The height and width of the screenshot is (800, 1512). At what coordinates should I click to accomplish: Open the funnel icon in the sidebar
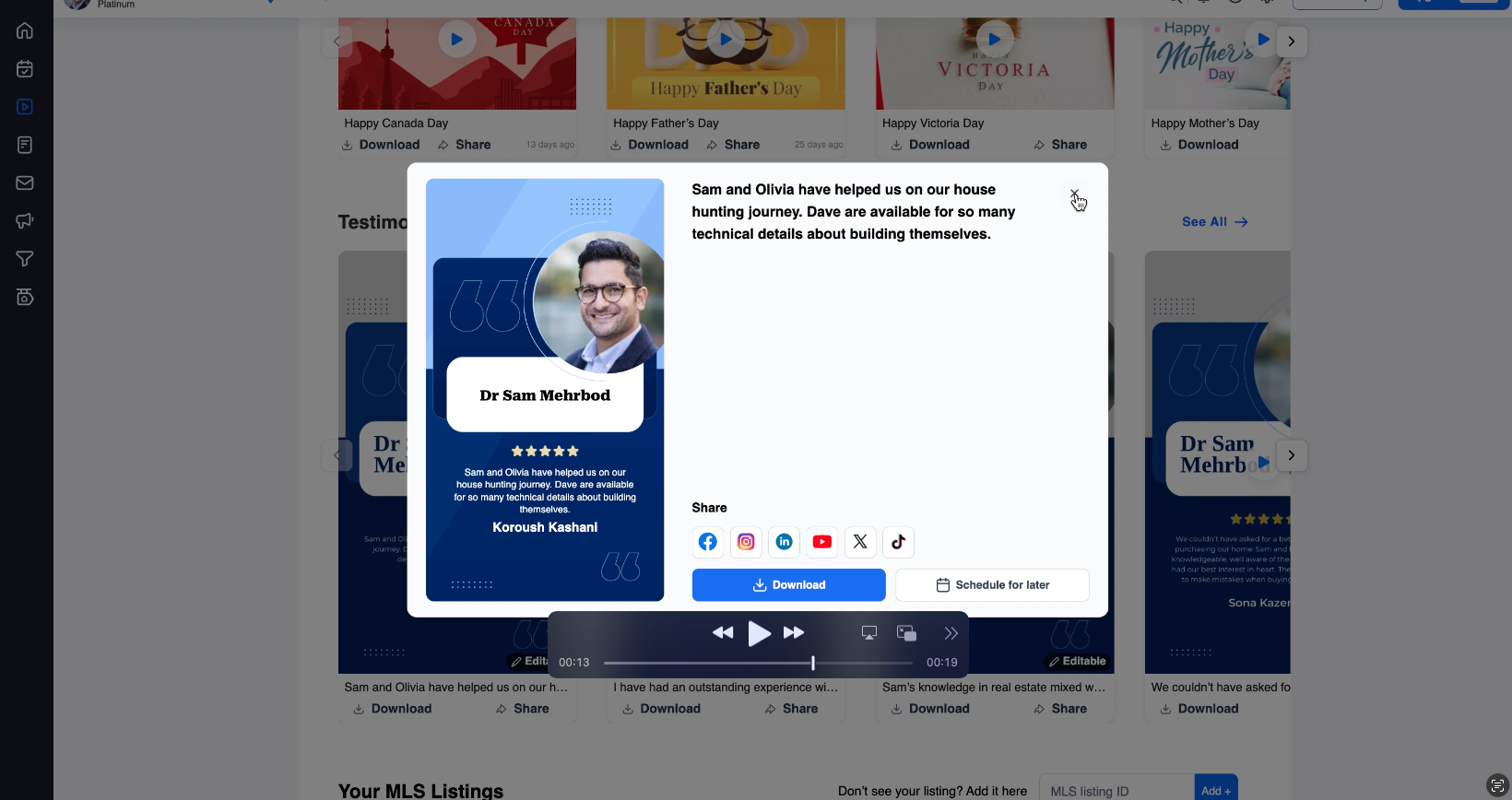tap(25, 259)
